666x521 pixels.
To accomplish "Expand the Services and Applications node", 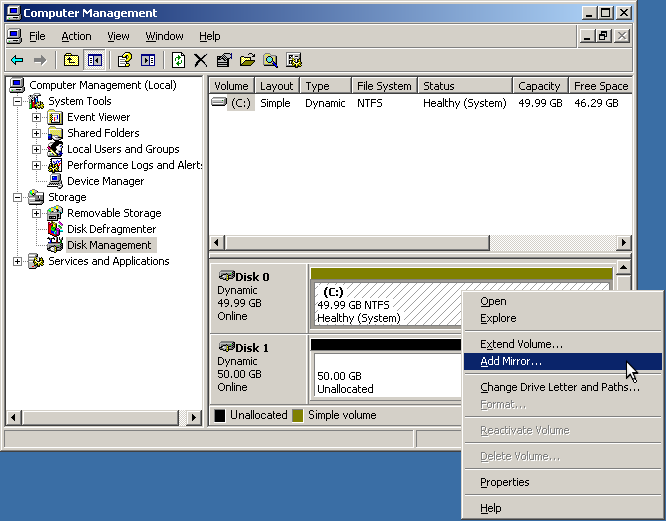I will pos(17,262).
